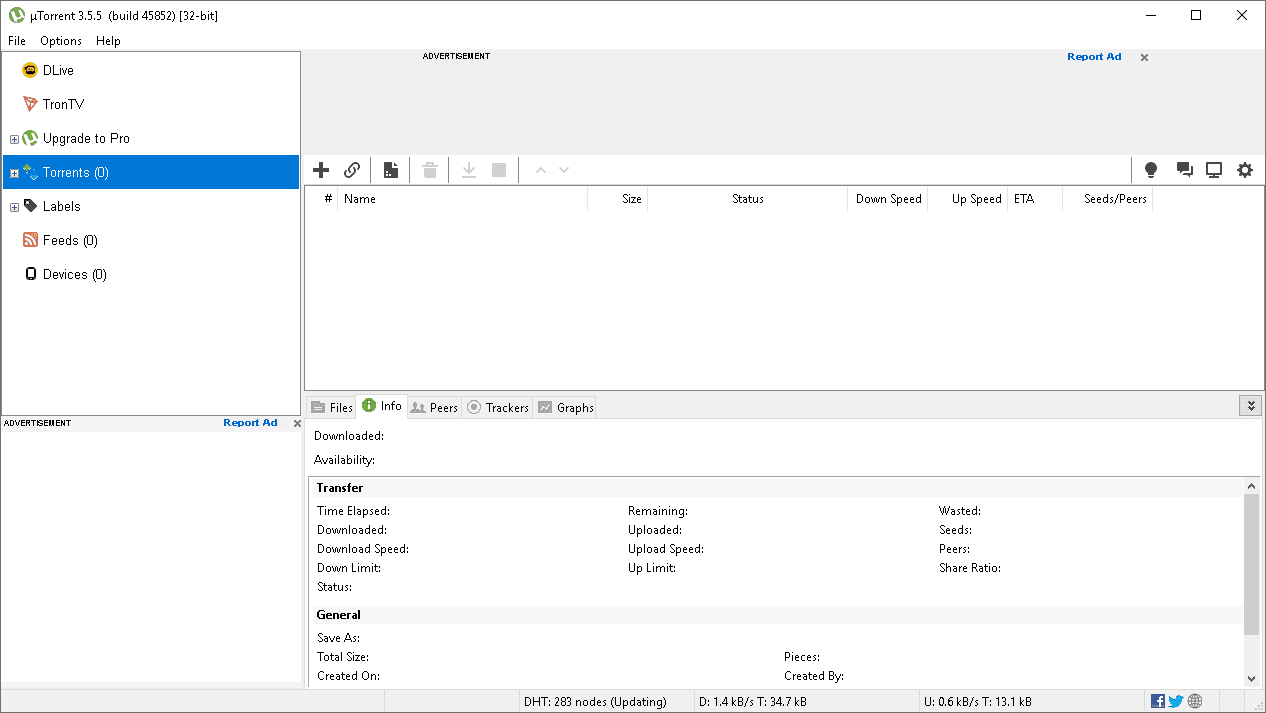
Task: Click DHT: 283 nodes status text
Action: [x=595, y=701]
